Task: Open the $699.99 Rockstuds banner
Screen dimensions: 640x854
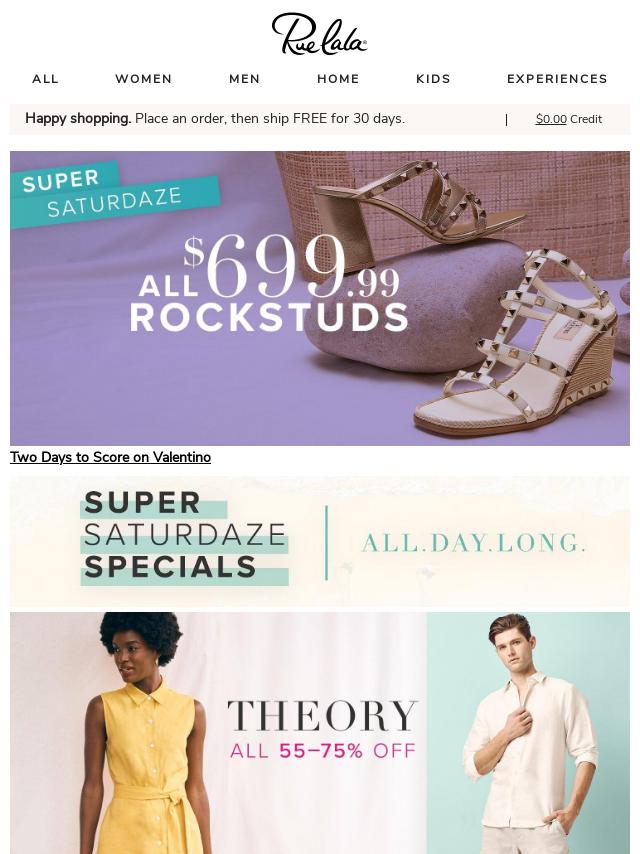Action: pos(320,298)
